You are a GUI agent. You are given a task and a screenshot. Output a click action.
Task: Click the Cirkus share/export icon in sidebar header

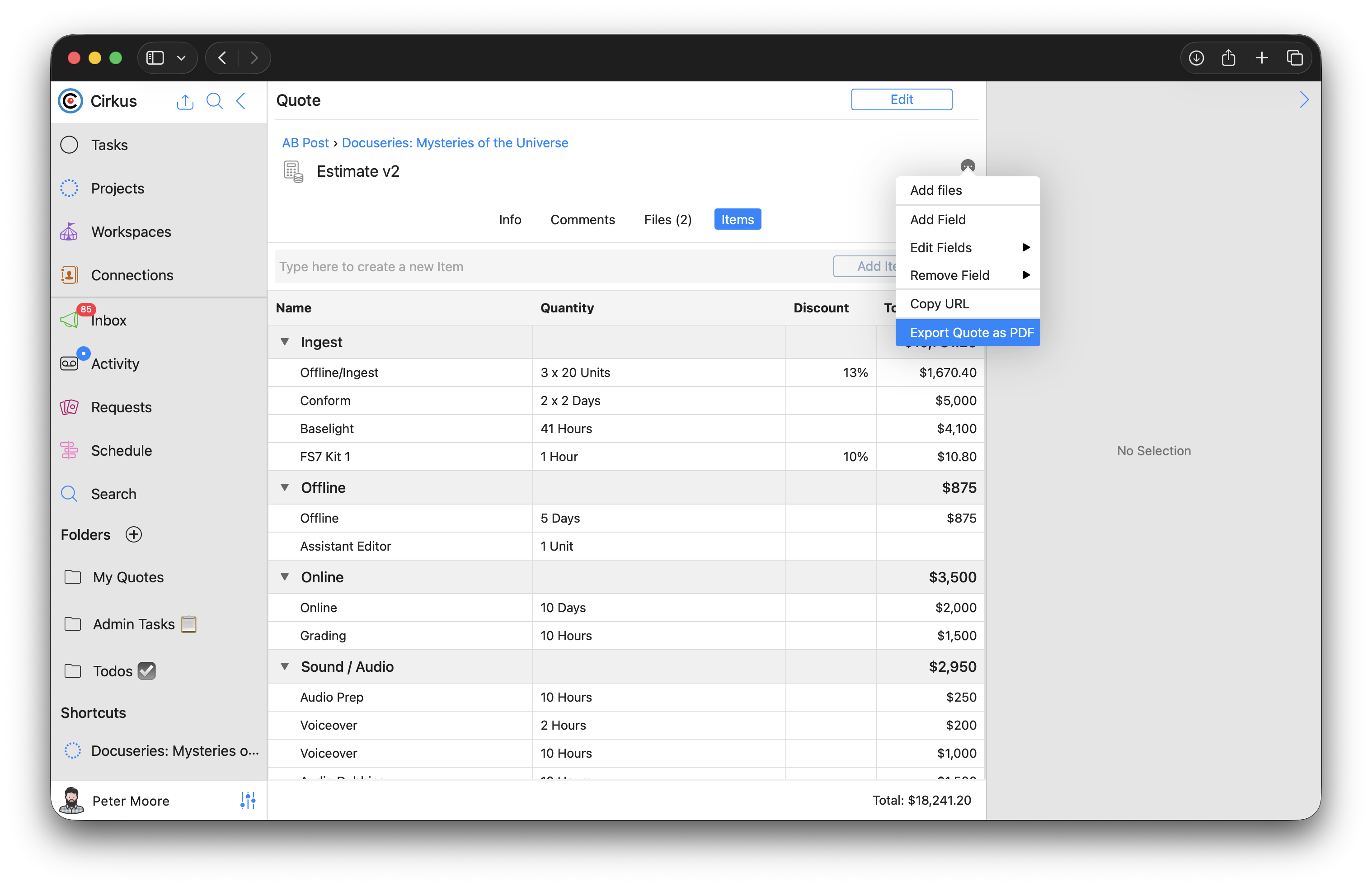[185, 101]
